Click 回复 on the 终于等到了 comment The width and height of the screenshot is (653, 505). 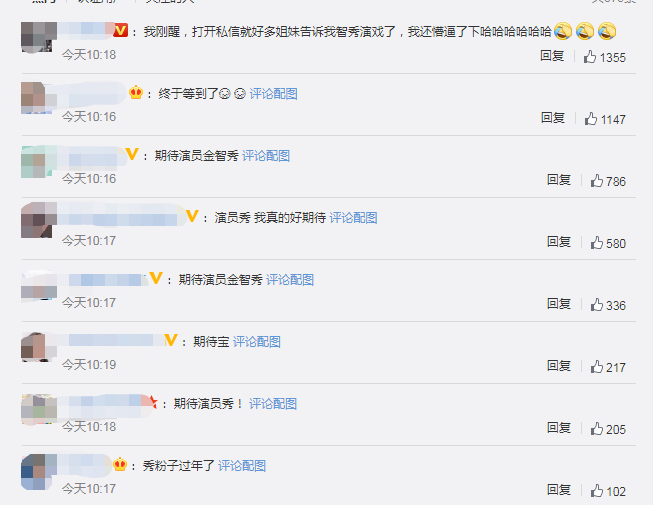(x=553, y=118)
